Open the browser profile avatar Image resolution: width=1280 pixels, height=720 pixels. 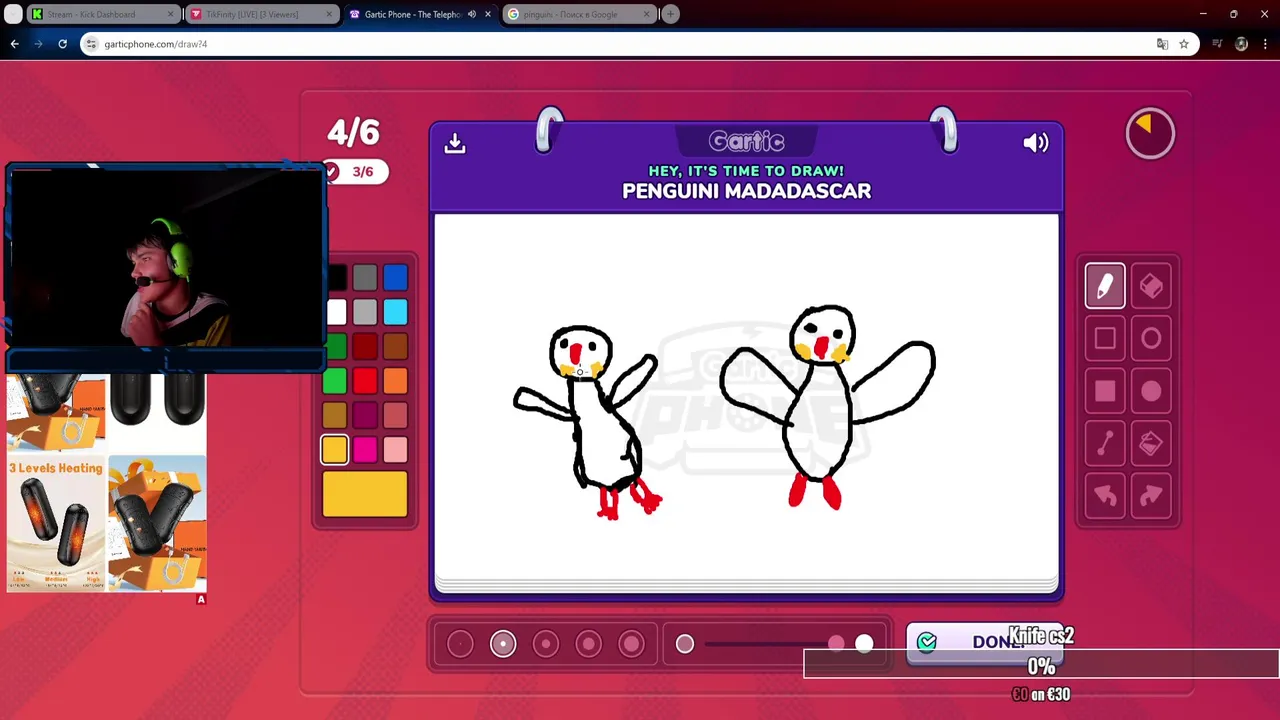(x=1241, y=44)
